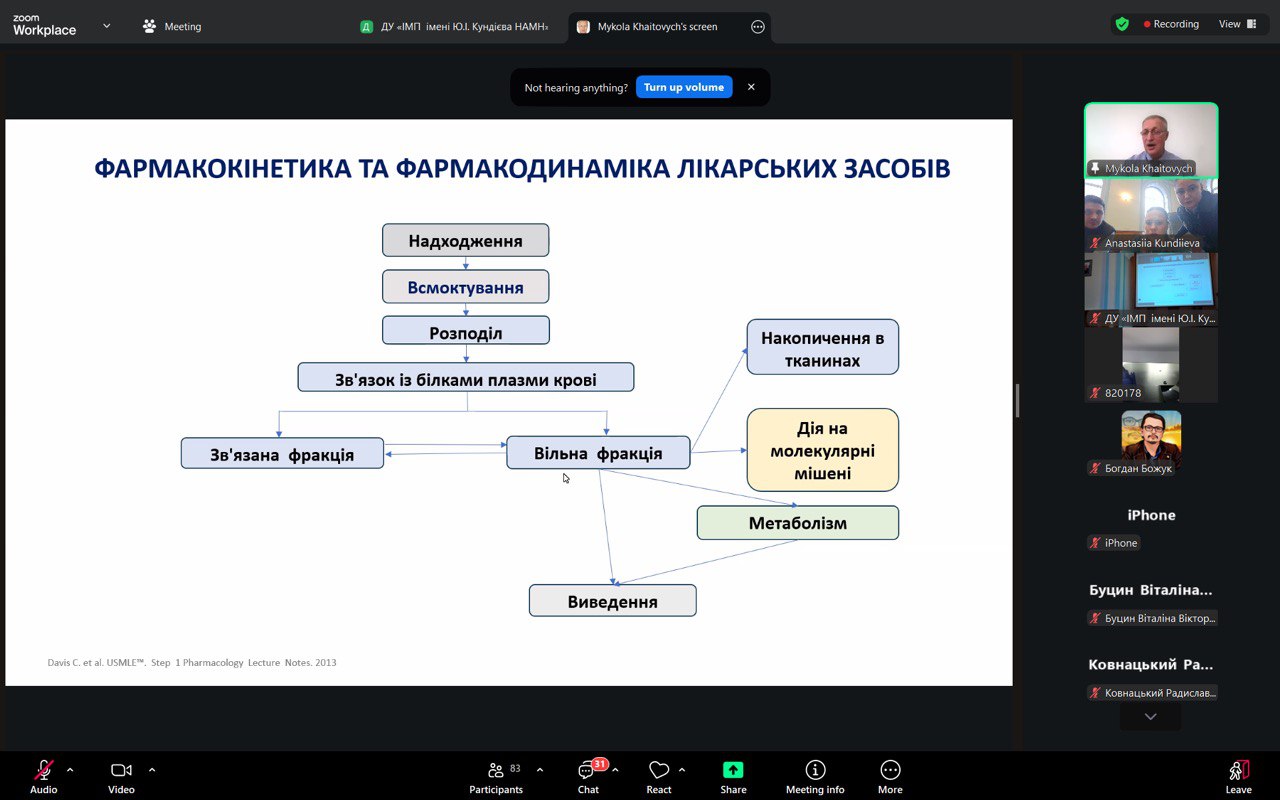
Task: Click the Turn up volume button
Action: point(684,87)
